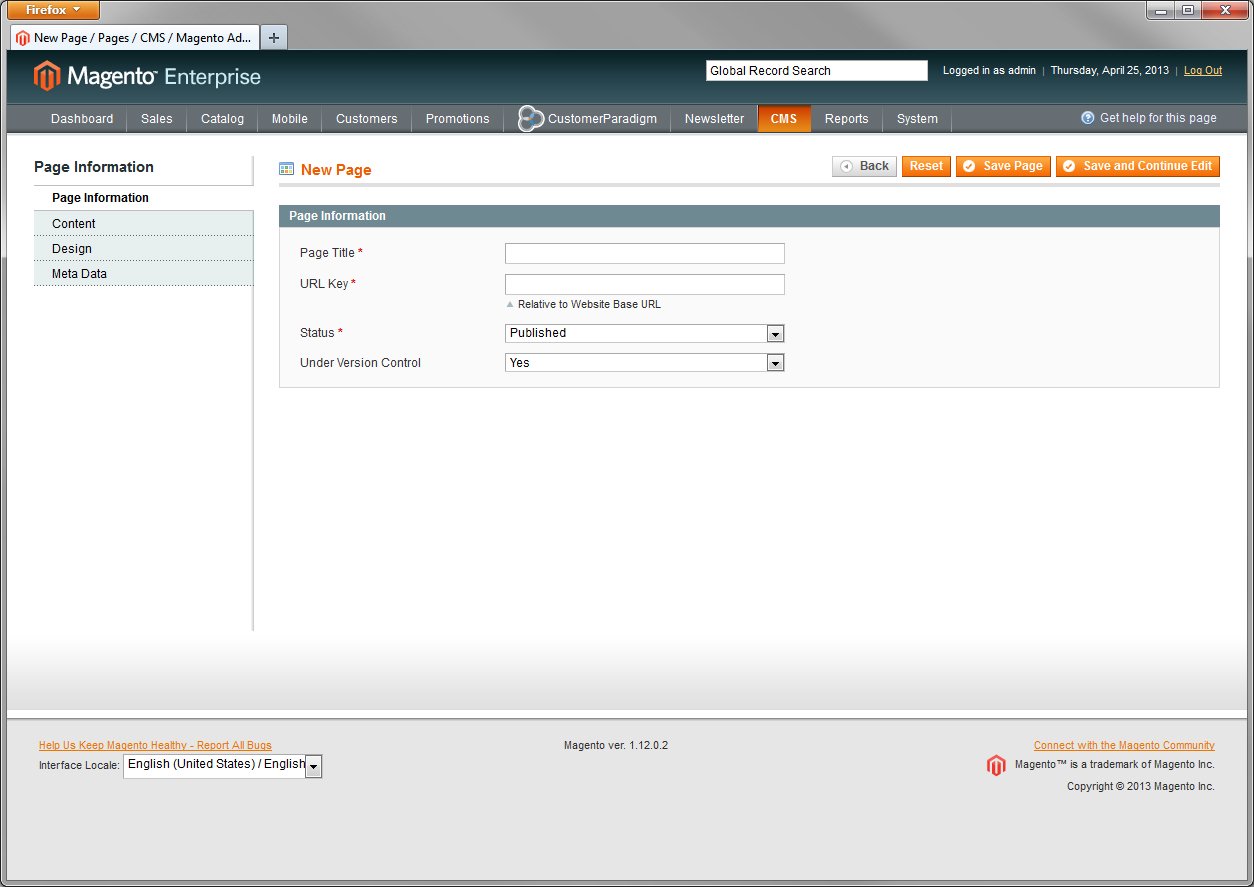Click the help question-mark icon
Screen dimensions: 1254x887
pyautogui.click(x=1088, y=118)
